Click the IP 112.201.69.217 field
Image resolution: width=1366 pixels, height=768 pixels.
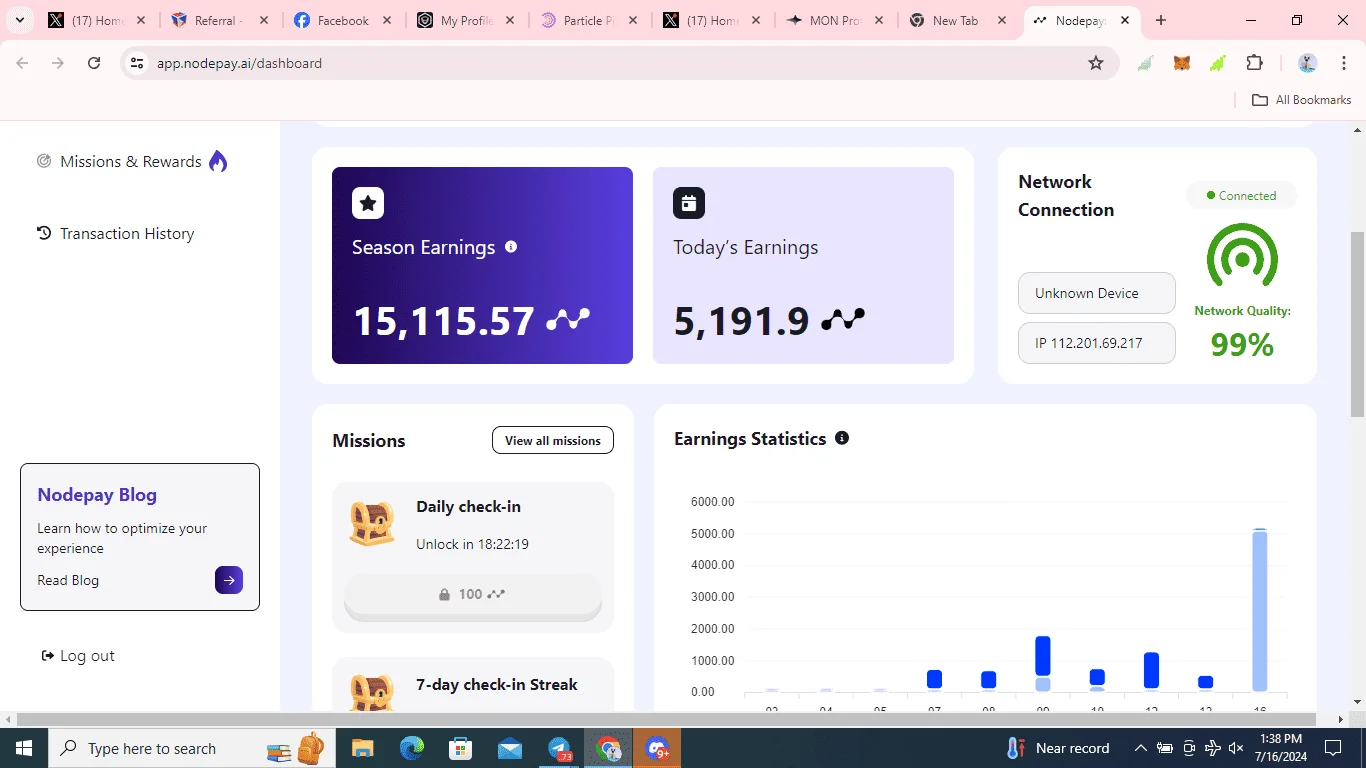coord(1097,343)
